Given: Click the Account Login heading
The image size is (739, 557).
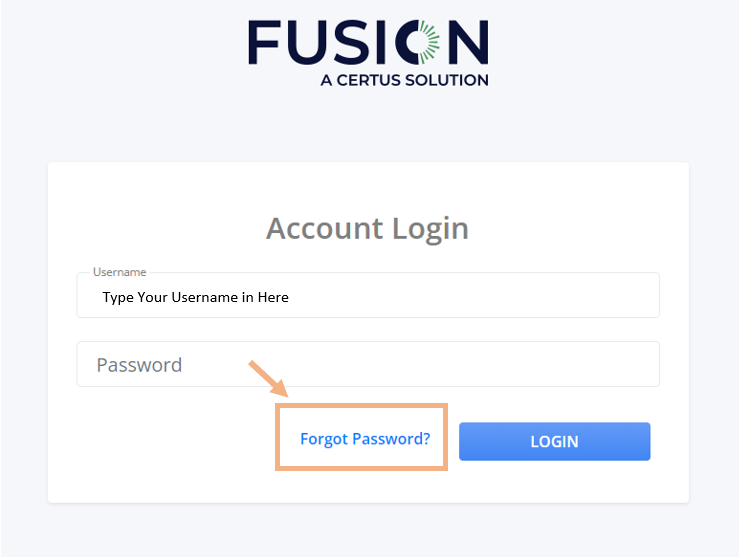Looking at the screenshot, I should [x=367, y=229].
